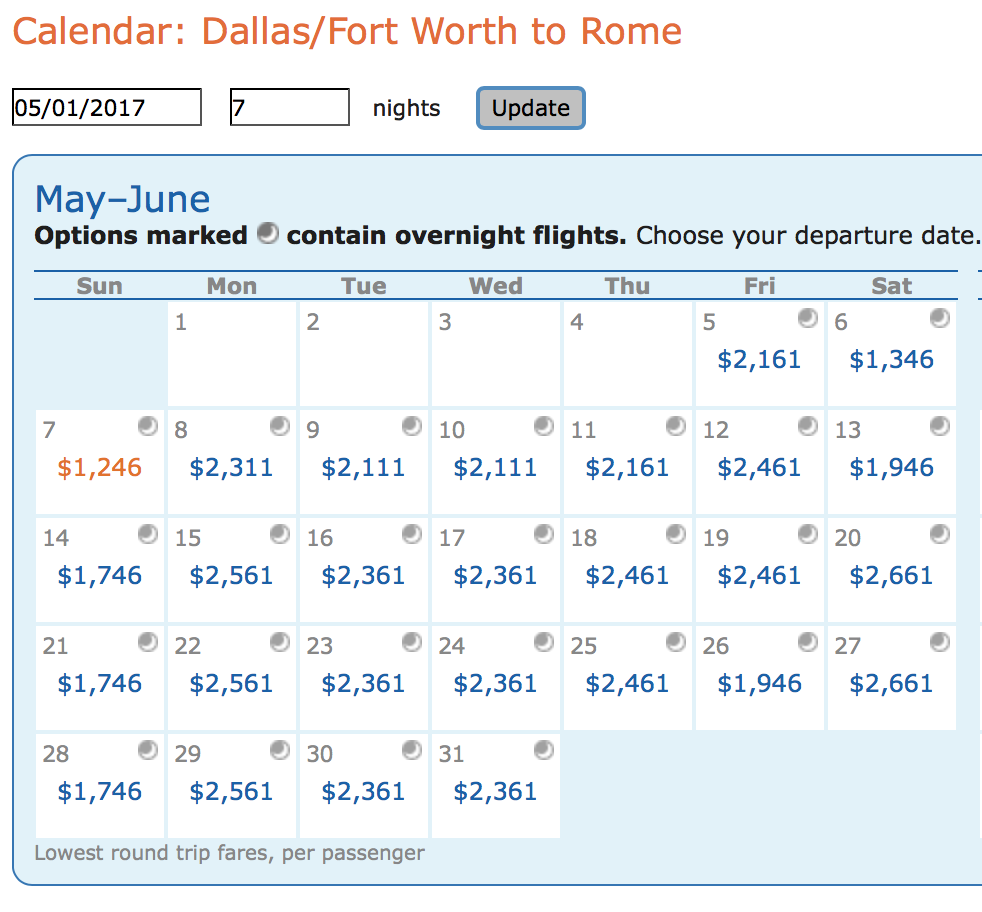Click the nights field showing 7
982x912 pixels.
(x=289, y=107)
